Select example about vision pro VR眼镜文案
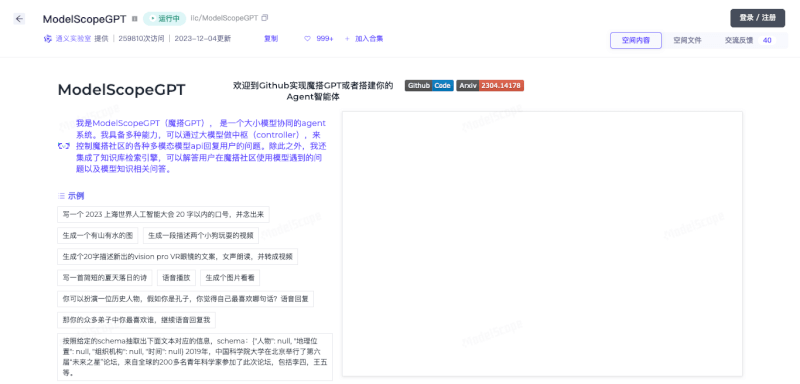 (177, 257)
